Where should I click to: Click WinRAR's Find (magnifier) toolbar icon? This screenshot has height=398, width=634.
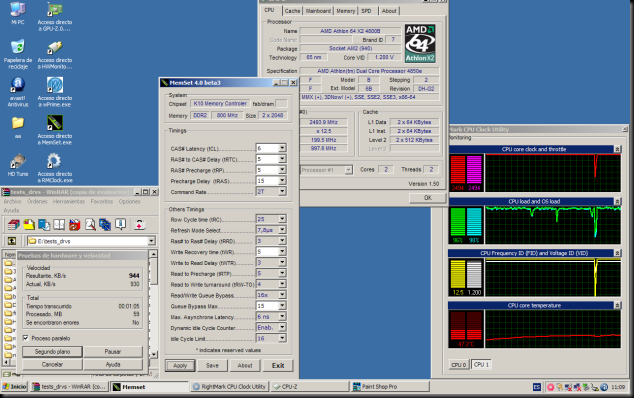point(90,224)
